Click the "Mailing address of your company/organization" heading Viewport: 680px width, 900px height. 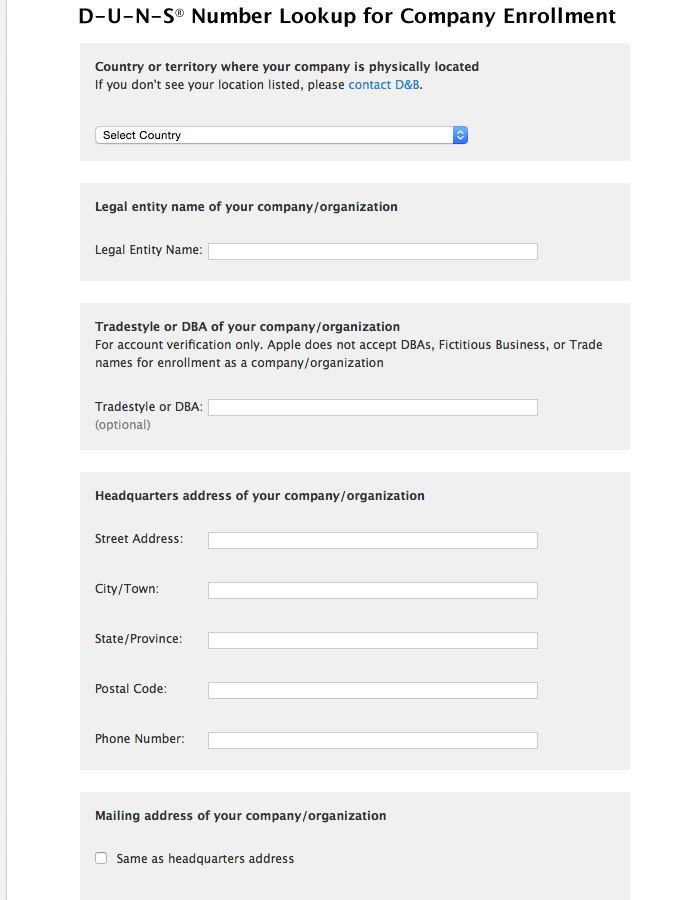240,816
